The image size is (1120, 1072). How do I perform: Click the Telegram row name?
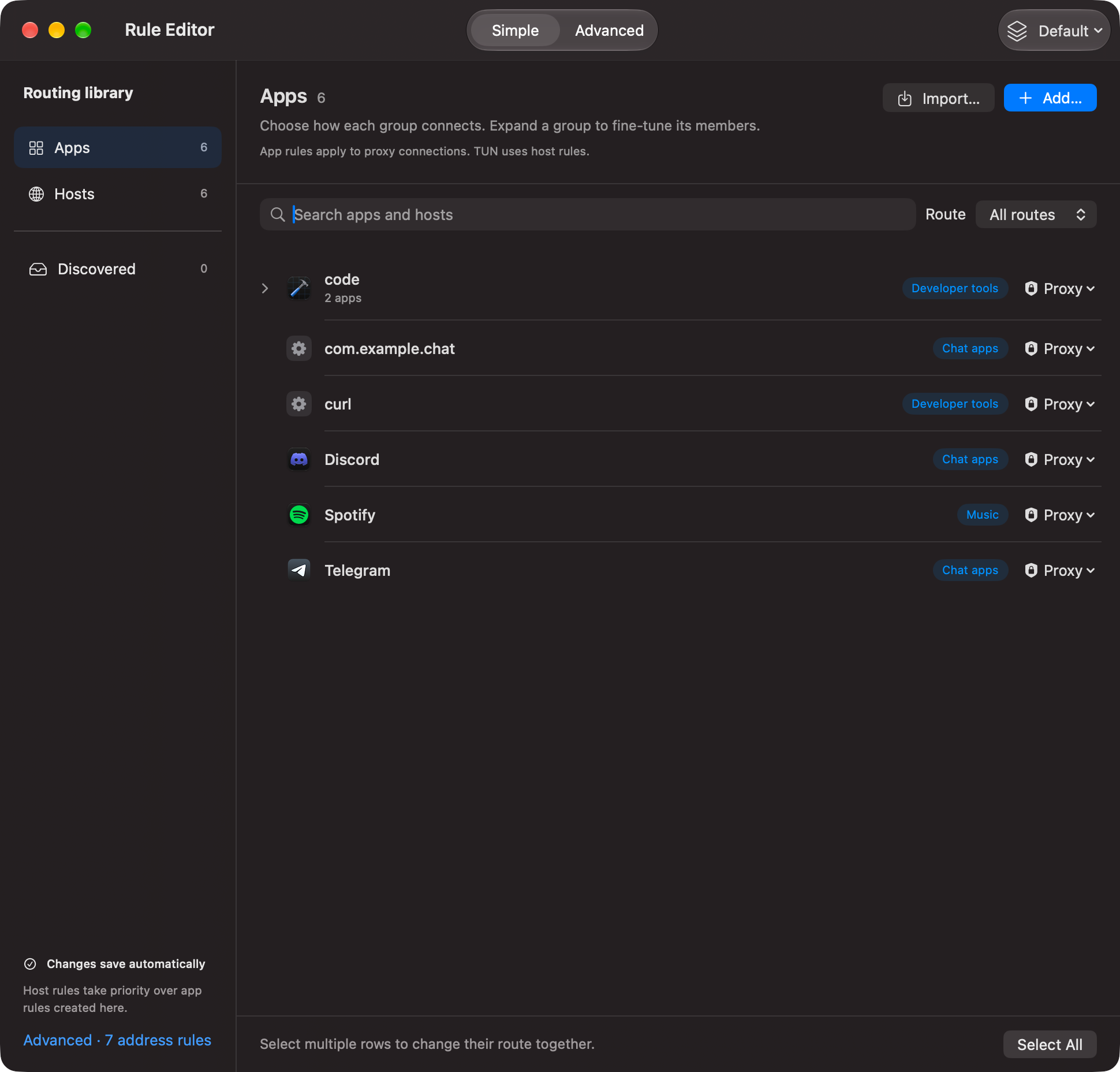pyautogui.click(x=357, y=570)
